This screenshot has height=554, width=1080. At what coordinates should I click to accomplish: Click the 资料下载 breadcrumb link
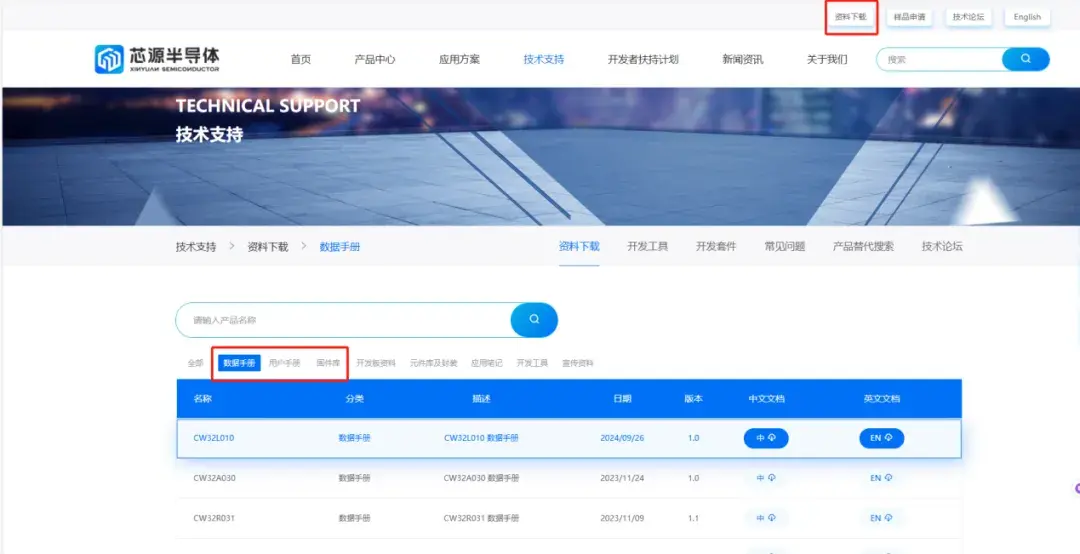click(268, 247)
